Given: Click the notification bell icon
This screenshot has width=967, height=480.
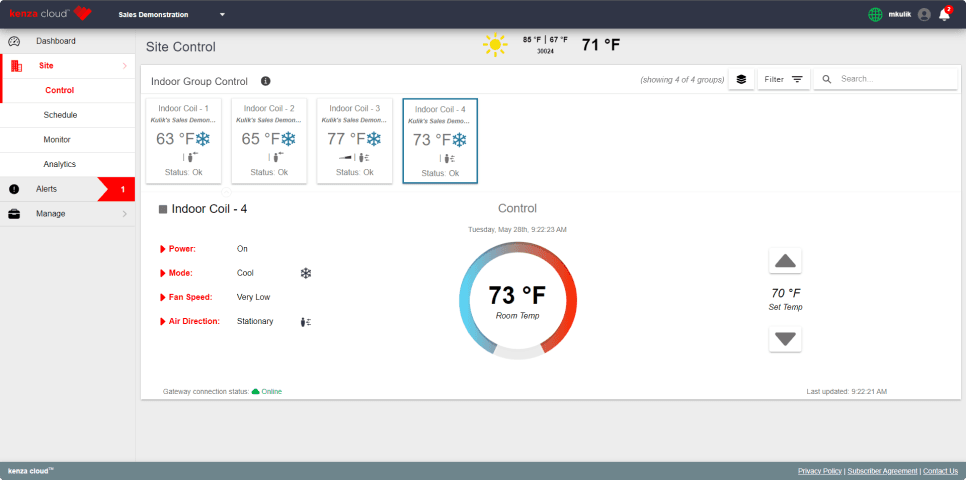Looking at the screenshot, I should click(x=944, y=15).
